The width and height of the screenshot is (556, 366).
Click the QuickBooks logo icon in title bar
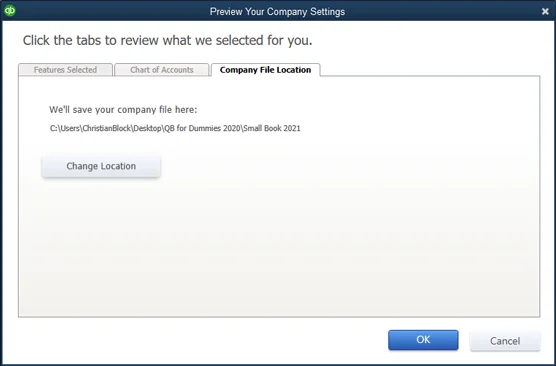(10, 11)
